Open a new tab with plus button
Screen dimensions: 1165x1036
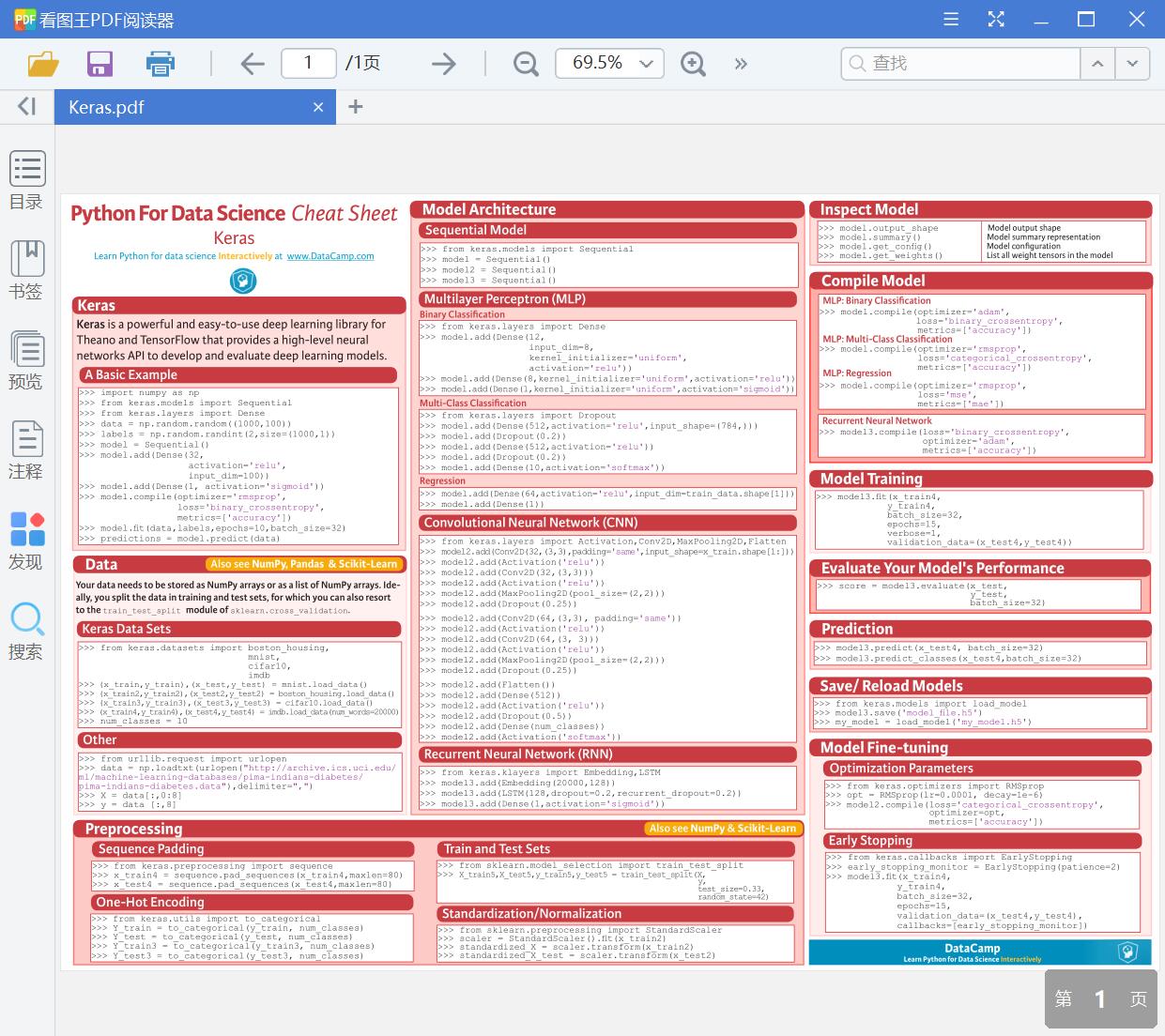355,106
